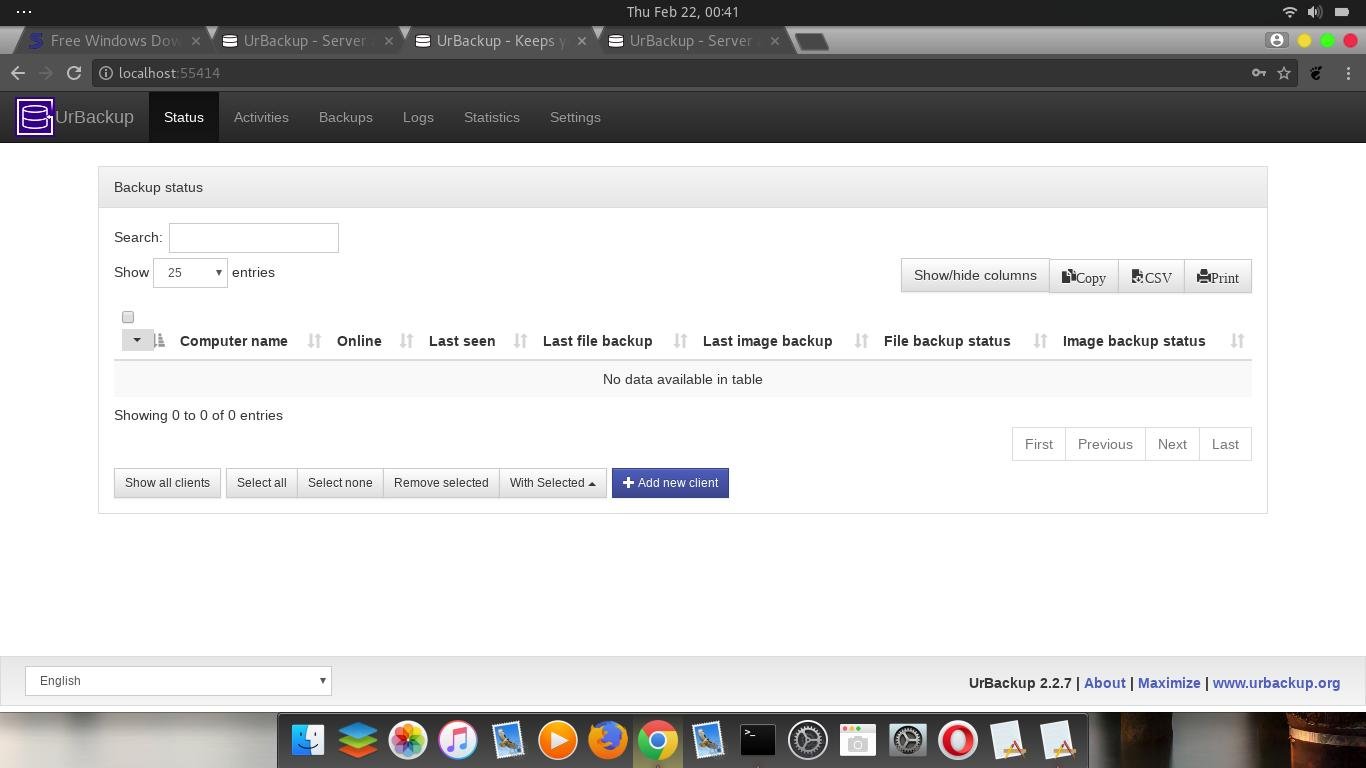The height and width of the screenshot is (768, 1366).
Task: Open the GNOME foot extension icon
Action: point(1317,73)
